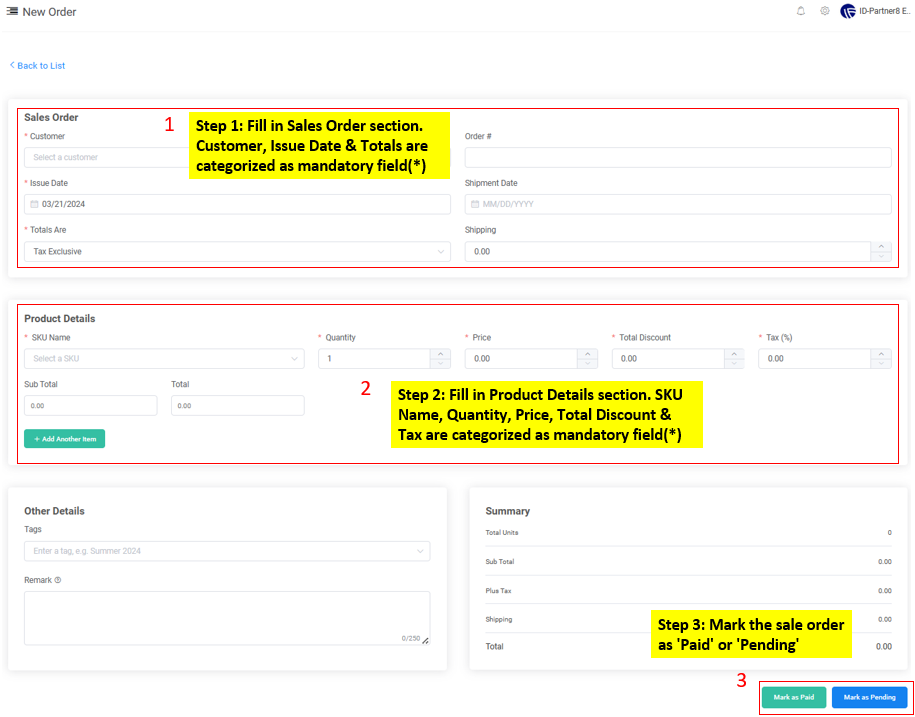Image resolution: width=915 pixels, height=717 pixels.
Task: Open the notifications bell icon
Action: pyautogui.click(x=801, y=11)
